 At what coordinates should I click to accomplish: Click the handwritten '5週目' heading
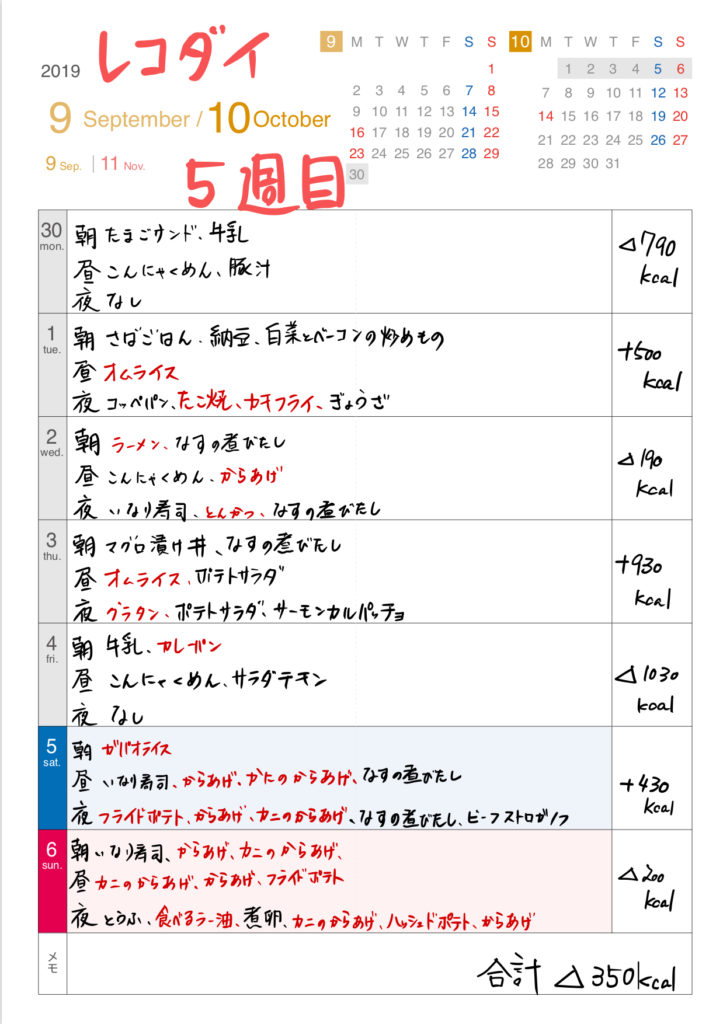(265, 185)
